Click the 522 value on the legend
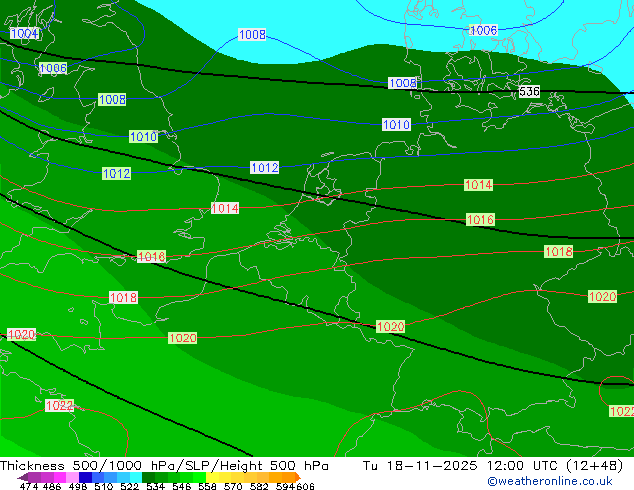Viewport: 634px width, 490px height. point(129,486)
